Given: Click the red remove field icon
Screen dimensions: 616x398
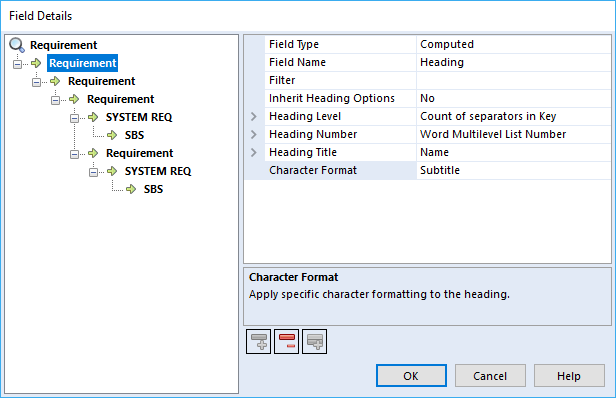Looking at the screenshot, I should click(286, 341).
